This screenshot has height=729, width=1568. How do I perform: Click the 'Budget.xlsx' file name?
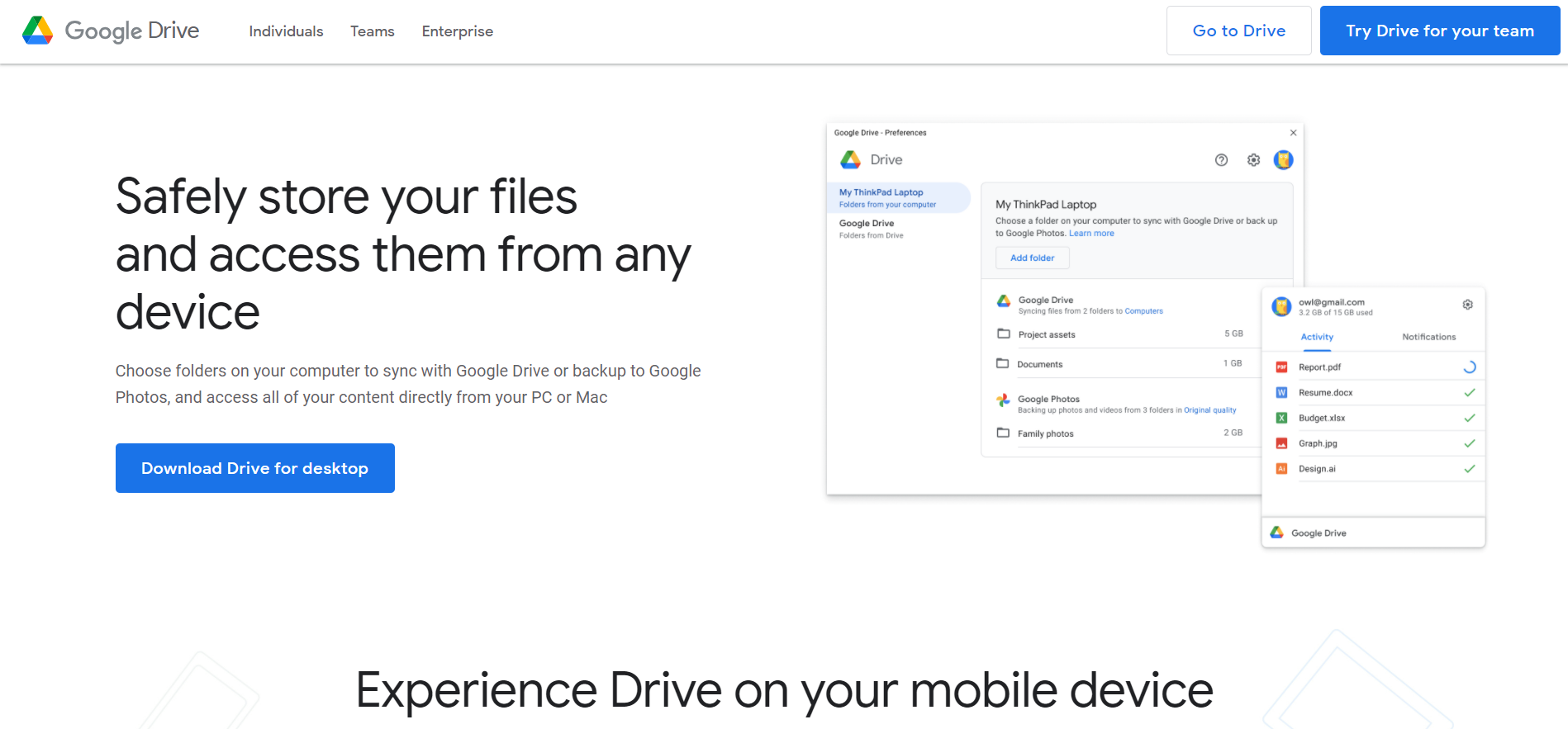(1322, 419)
